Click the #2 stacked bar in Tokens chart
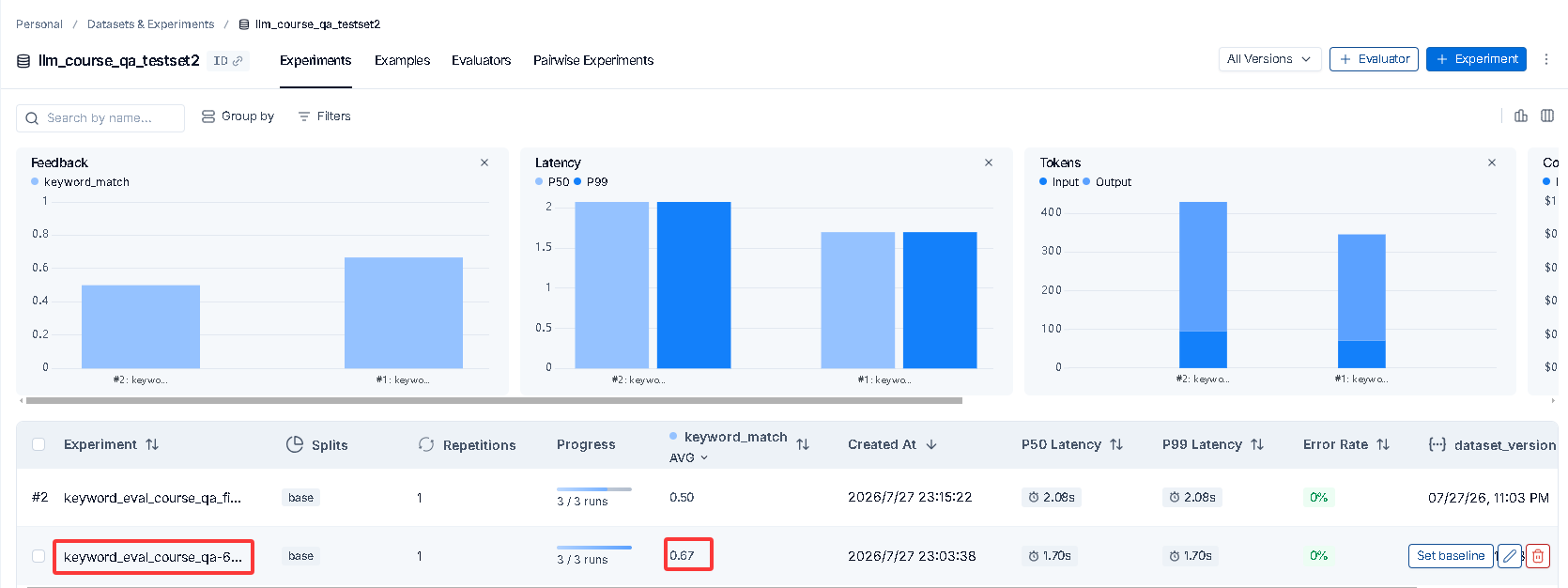Image resolution: width=1568 pixels, height=588 pixels. (1203, 285)
